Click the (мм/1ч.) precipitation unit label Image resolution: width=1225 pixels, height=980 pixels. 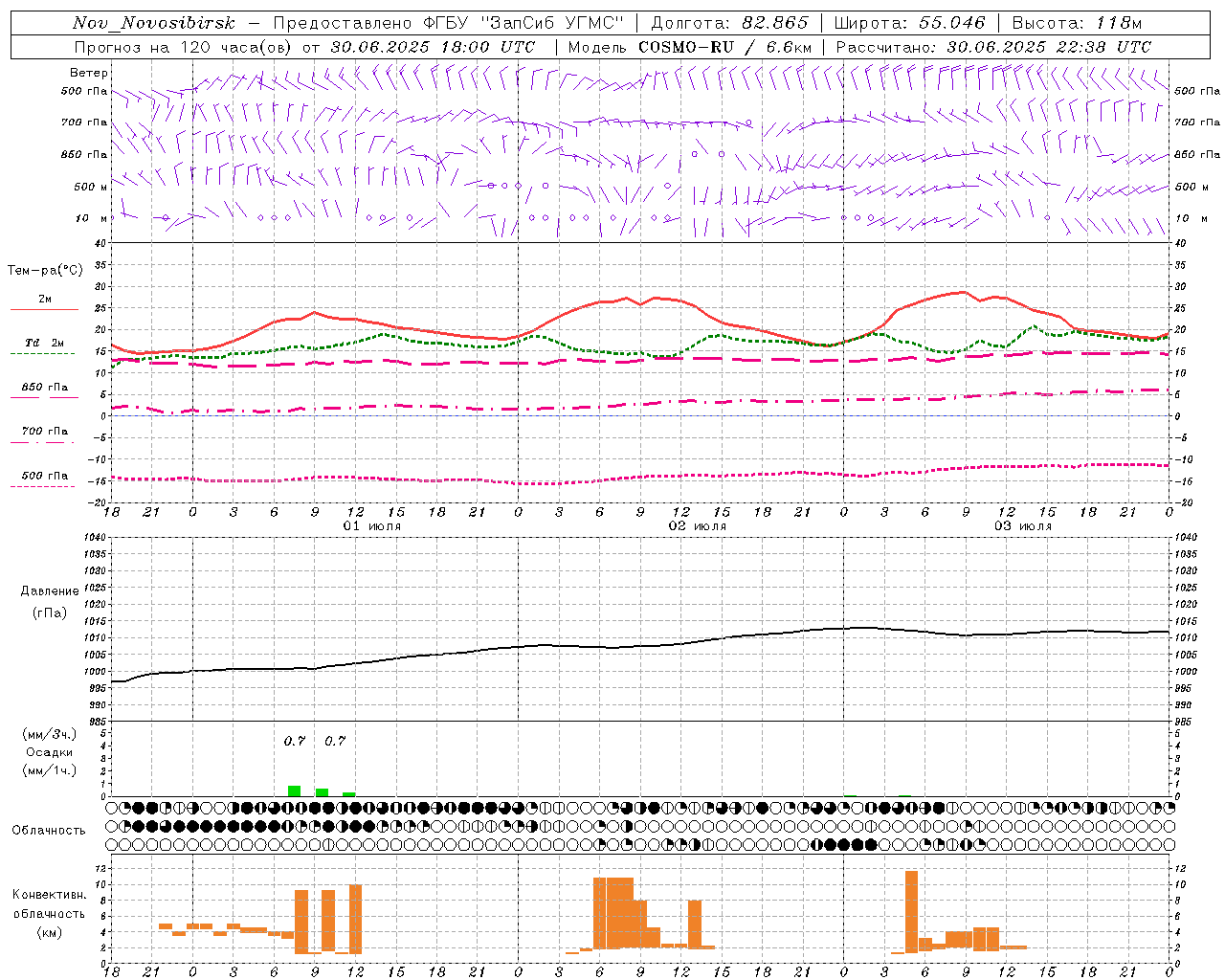pos(50,770)
